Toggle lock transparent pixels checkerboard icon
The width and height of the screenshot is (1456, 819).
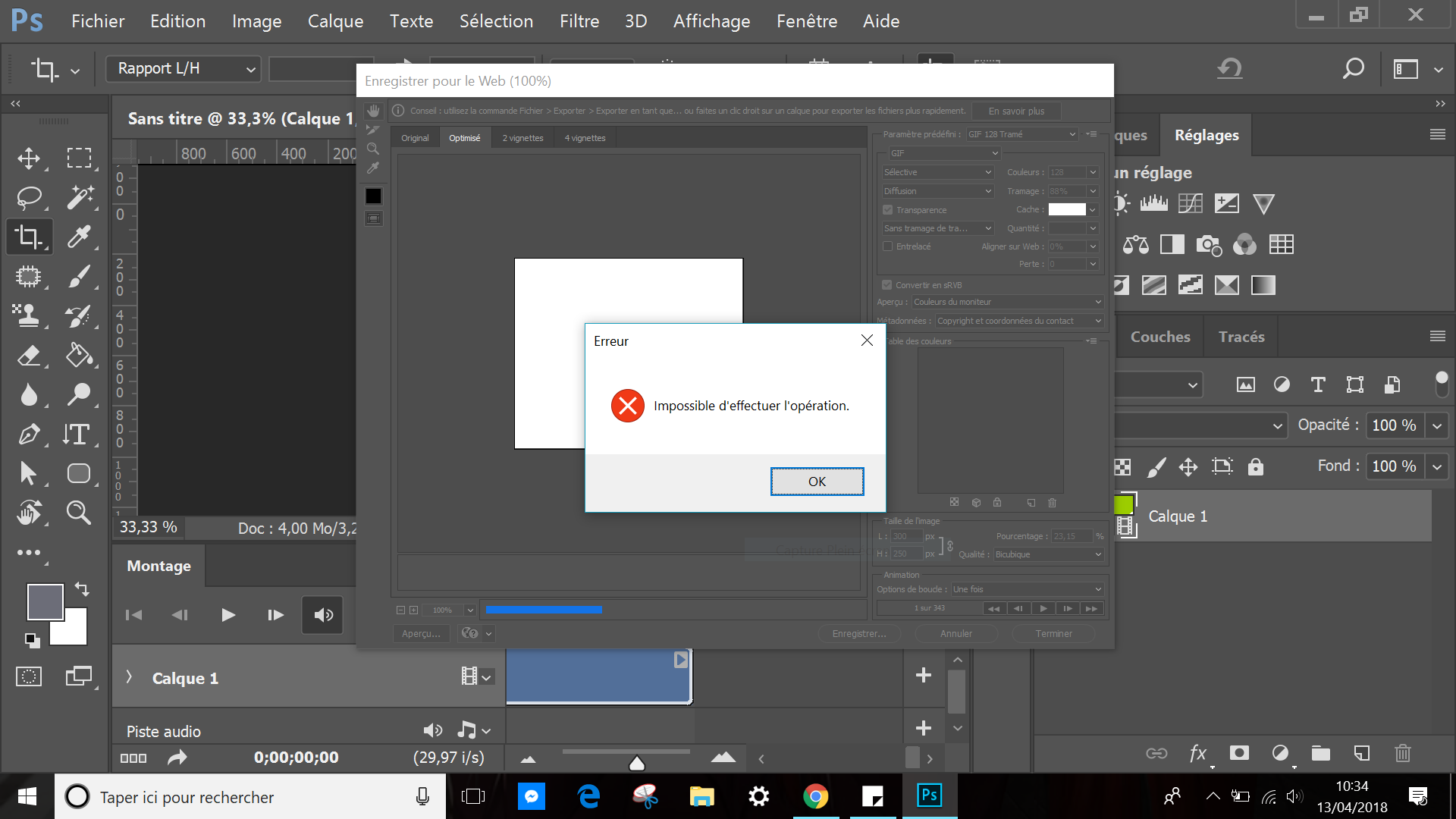click(x=1123, y=467)
